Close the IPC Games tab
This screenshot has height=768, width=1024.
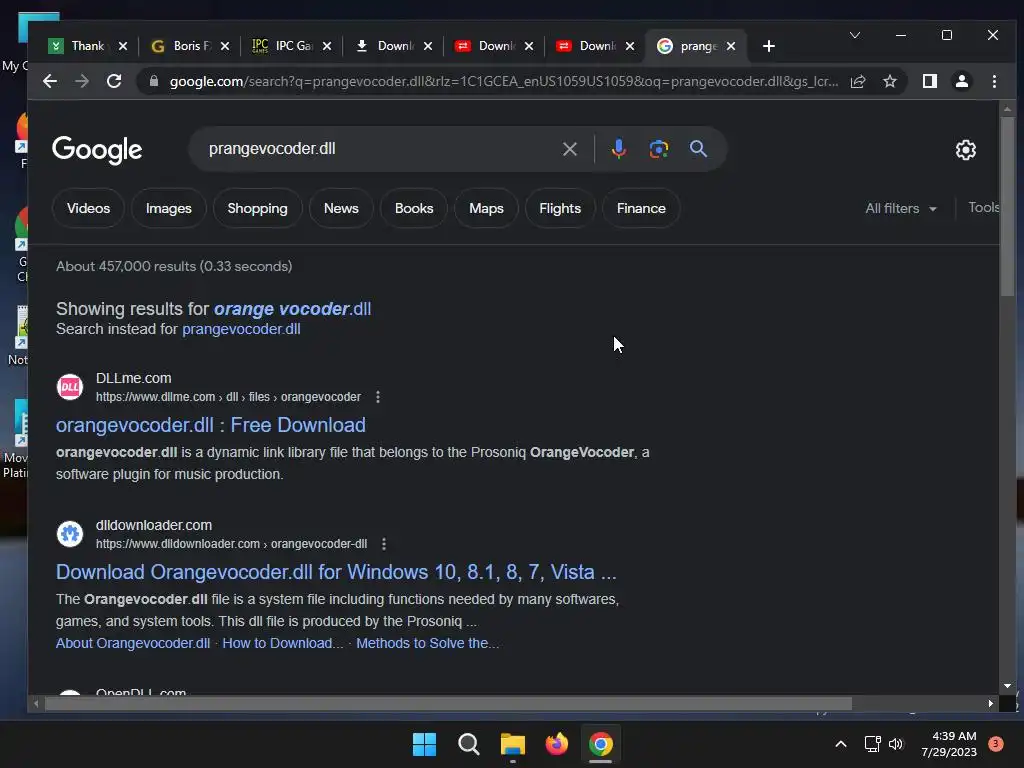pyautogui.click(x=327, y=46)
